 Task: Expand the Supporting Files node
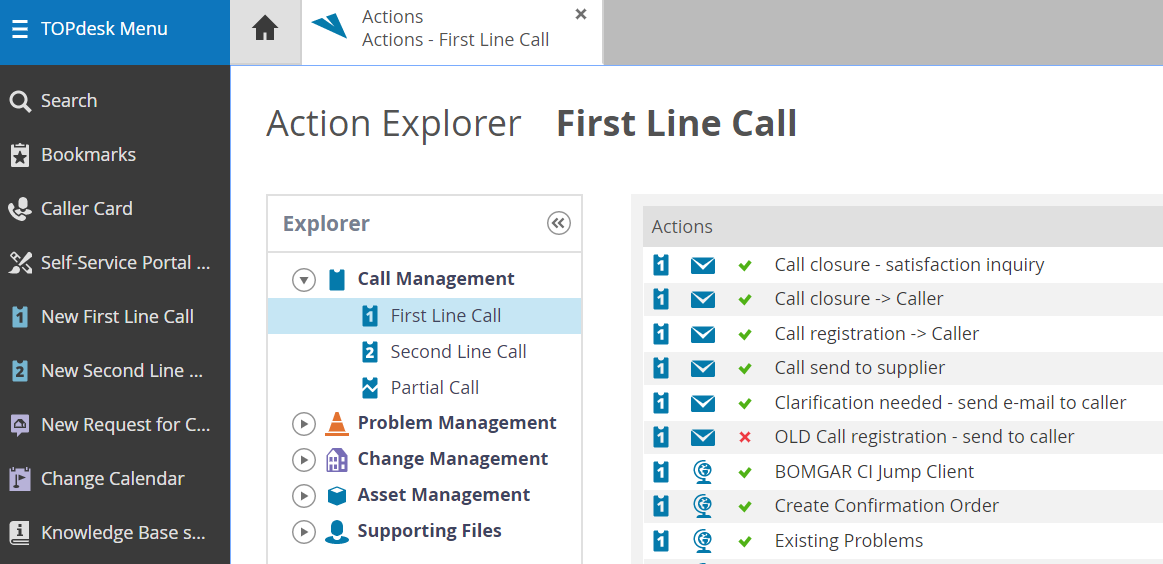coord(304,531)
